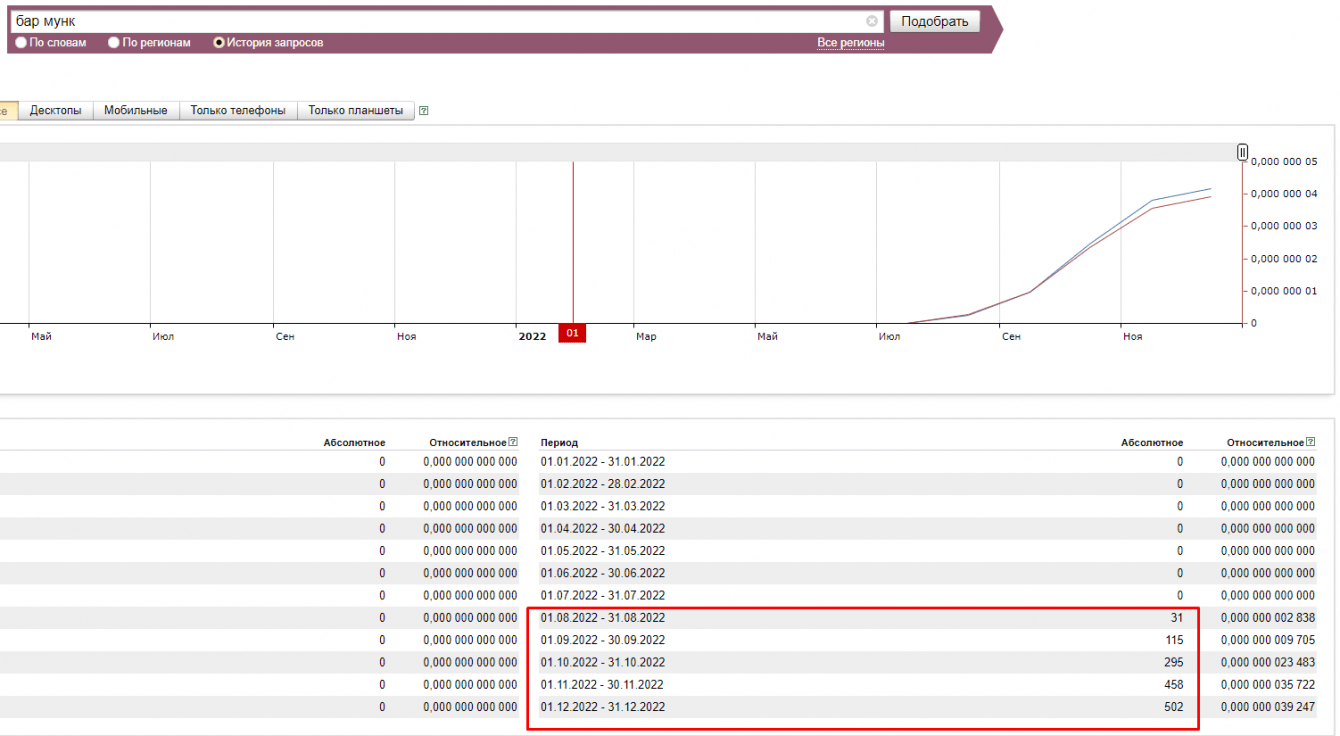Click the absolute value 502 for December 2022
Viewport: 1340px width, 736px height.
point(1174,707)
